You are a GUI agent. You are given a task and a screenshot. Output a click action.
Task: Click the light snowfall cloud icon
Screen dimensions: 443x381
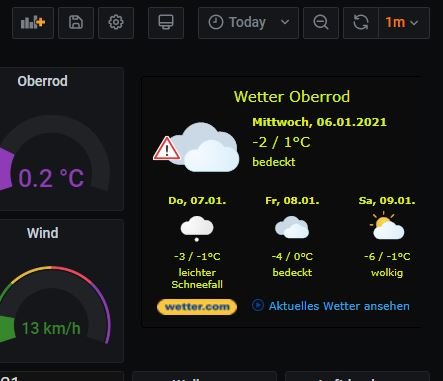pos(197,229)
